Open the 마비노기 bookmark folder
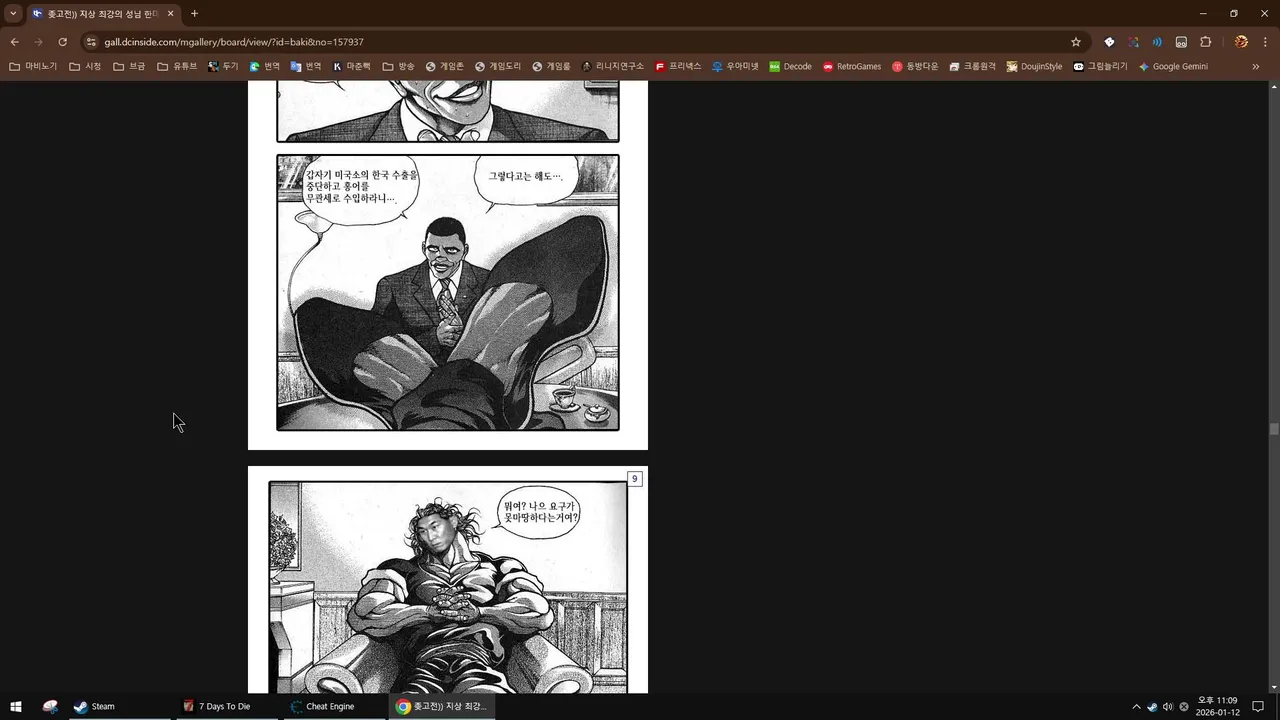The width and height of the screenshot is (1280, 720). (33, 67)
